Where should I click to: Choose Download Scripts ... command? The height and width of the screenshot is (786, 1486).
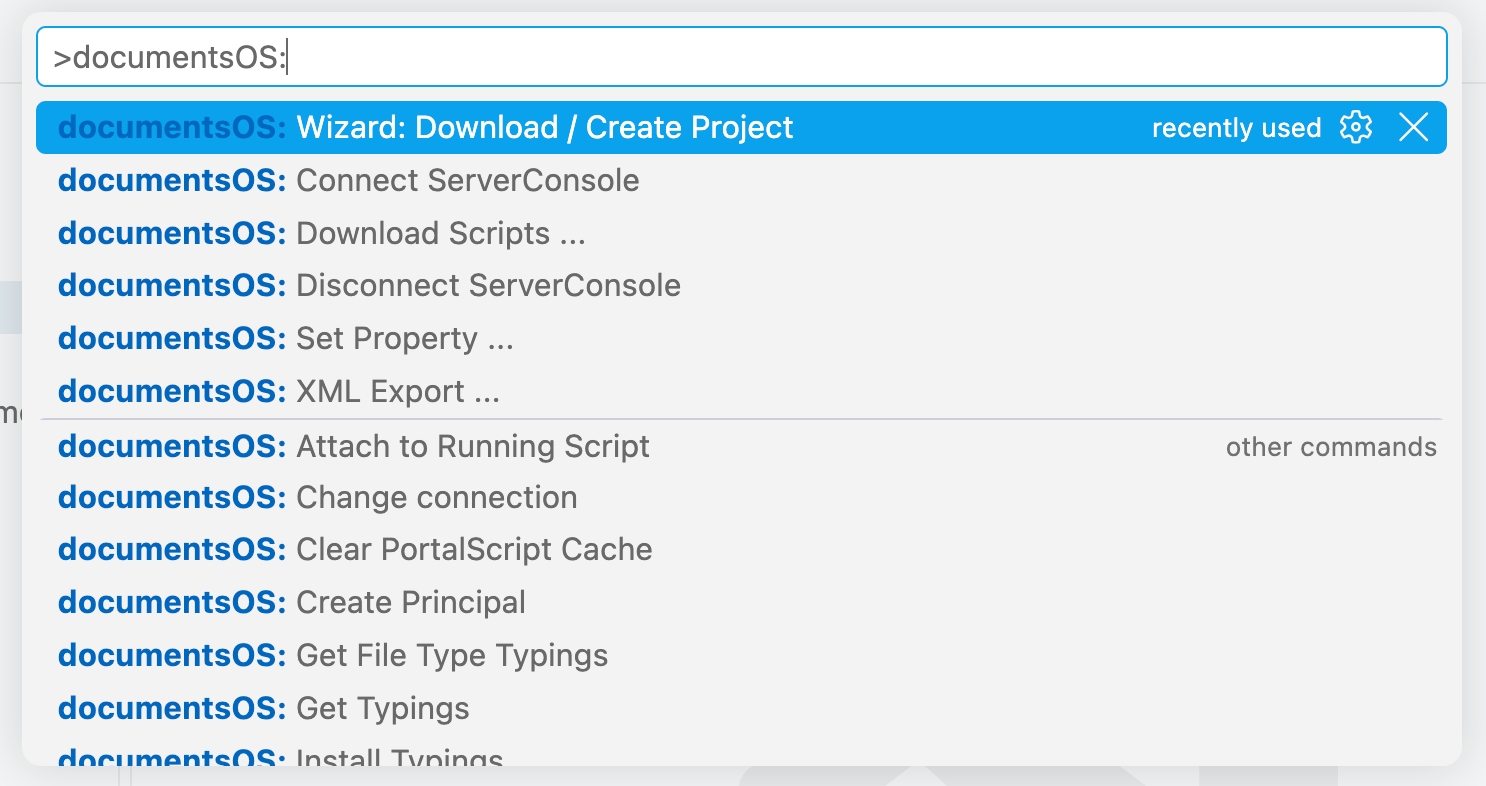click(741, 233)
